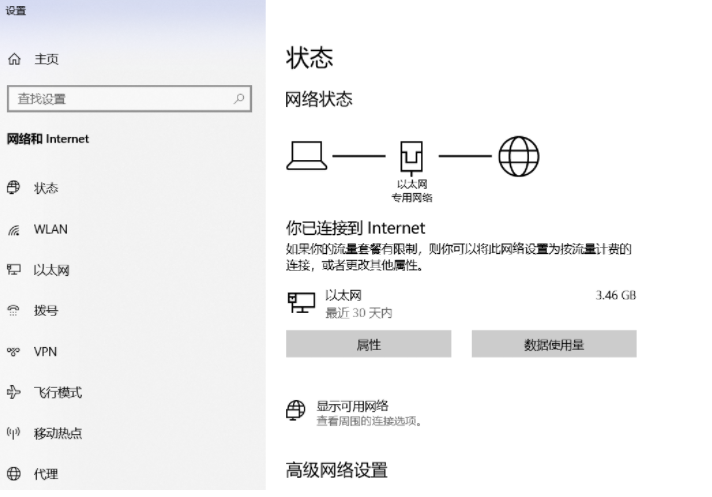Open 数据使用量 data usage button

554,344
